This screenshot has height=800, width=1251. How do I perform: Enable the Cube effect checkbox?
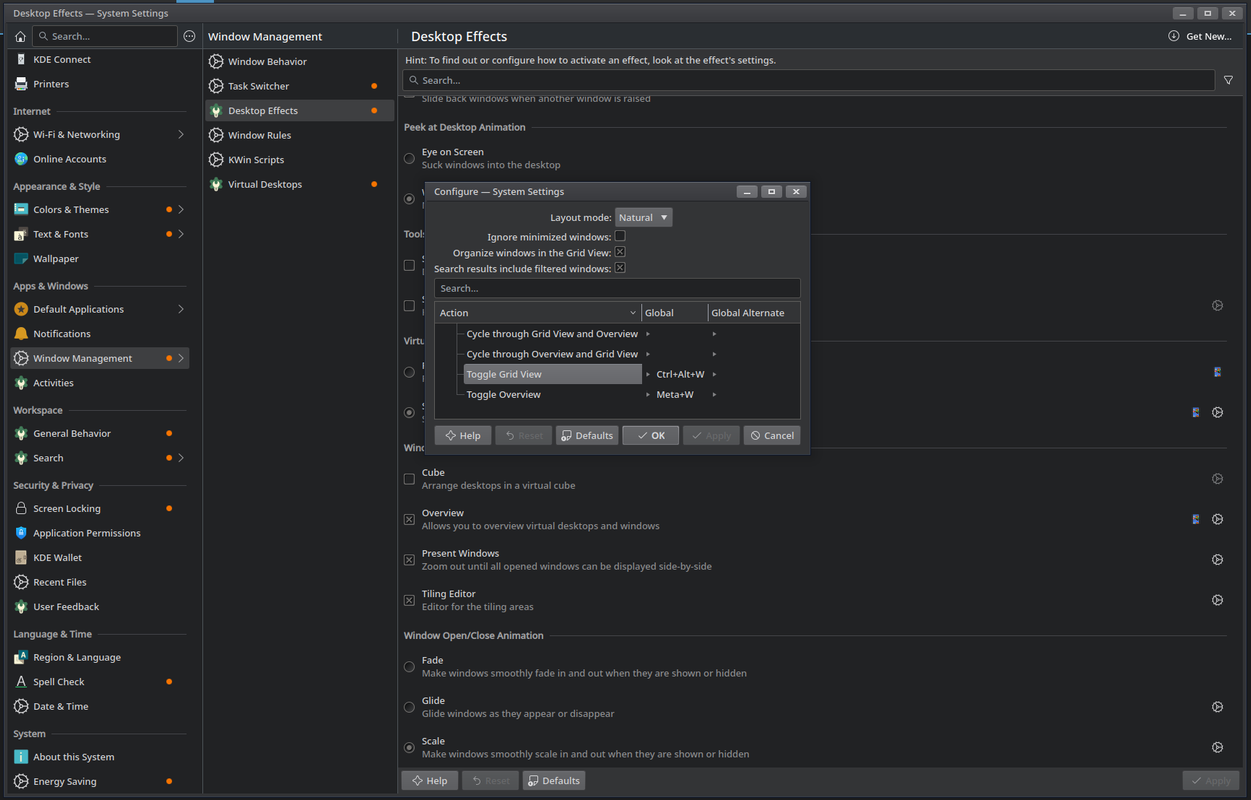point(409,479)
